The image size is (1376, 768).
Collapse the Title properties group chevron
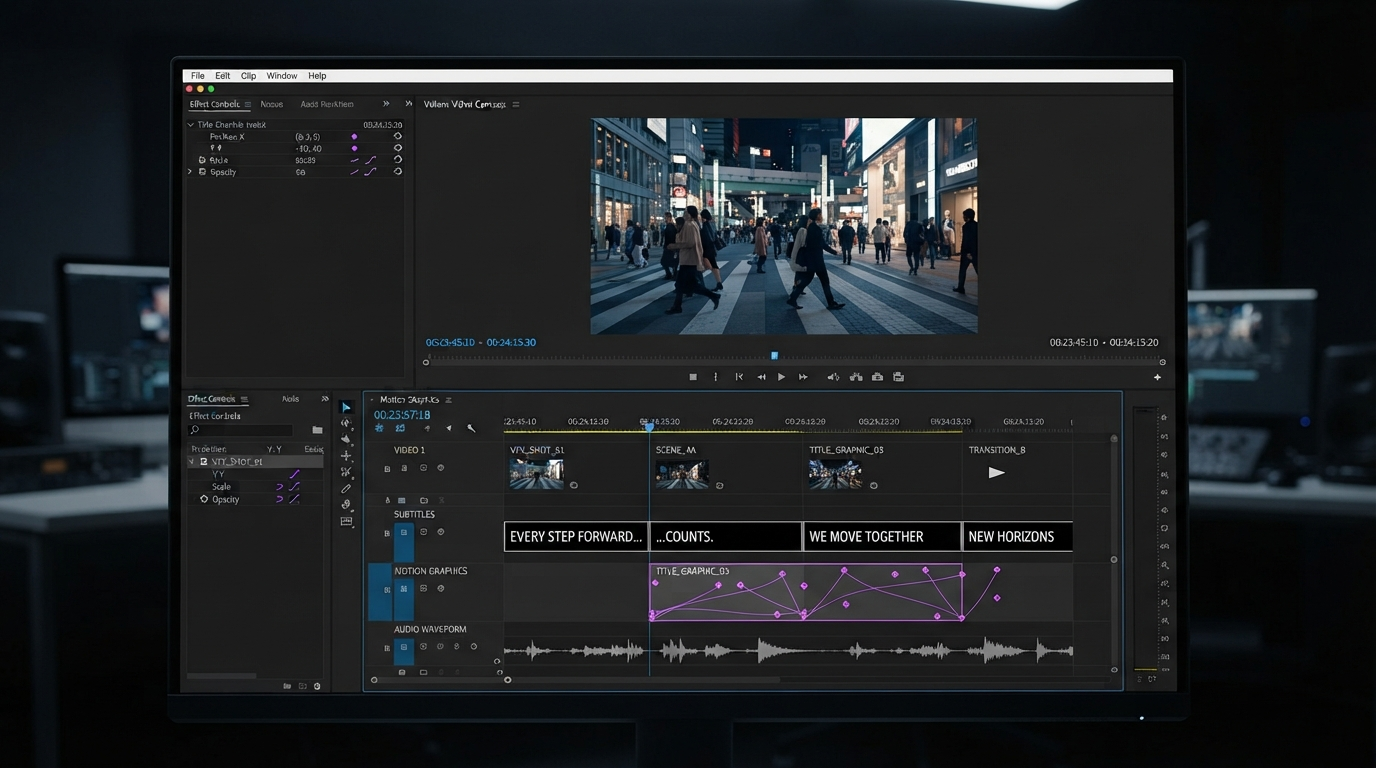point(191,125)
